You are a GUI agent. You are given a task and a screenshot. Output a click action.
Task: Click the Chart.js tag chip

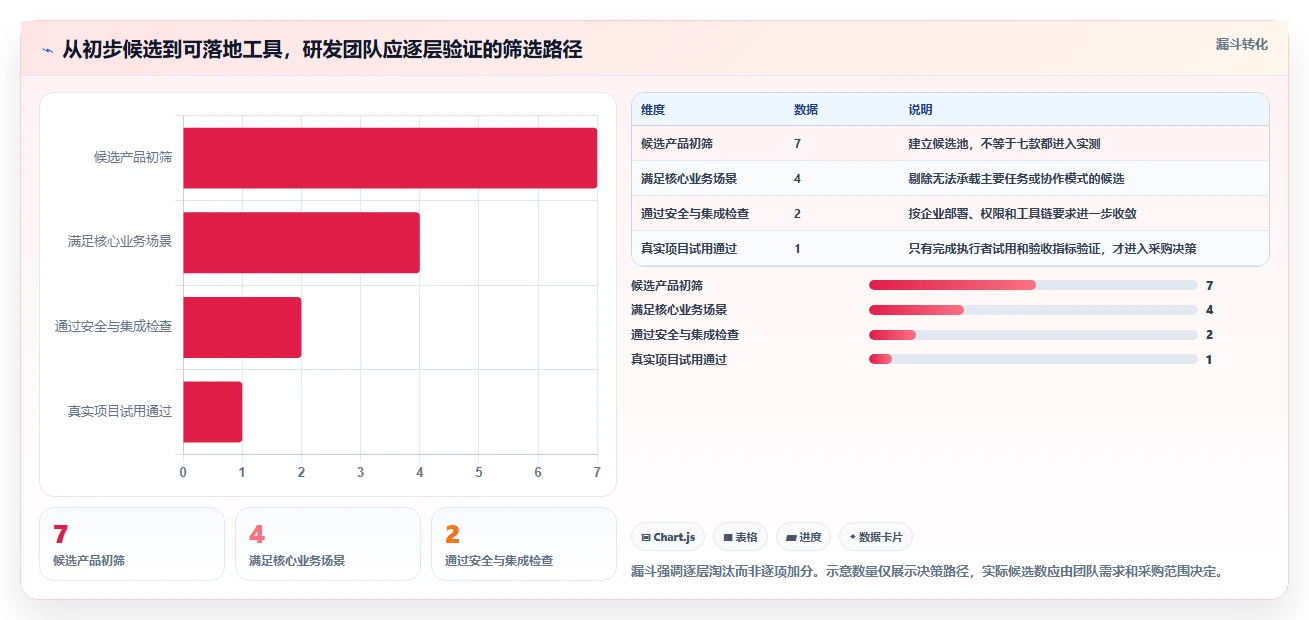(x=668, y=537)
